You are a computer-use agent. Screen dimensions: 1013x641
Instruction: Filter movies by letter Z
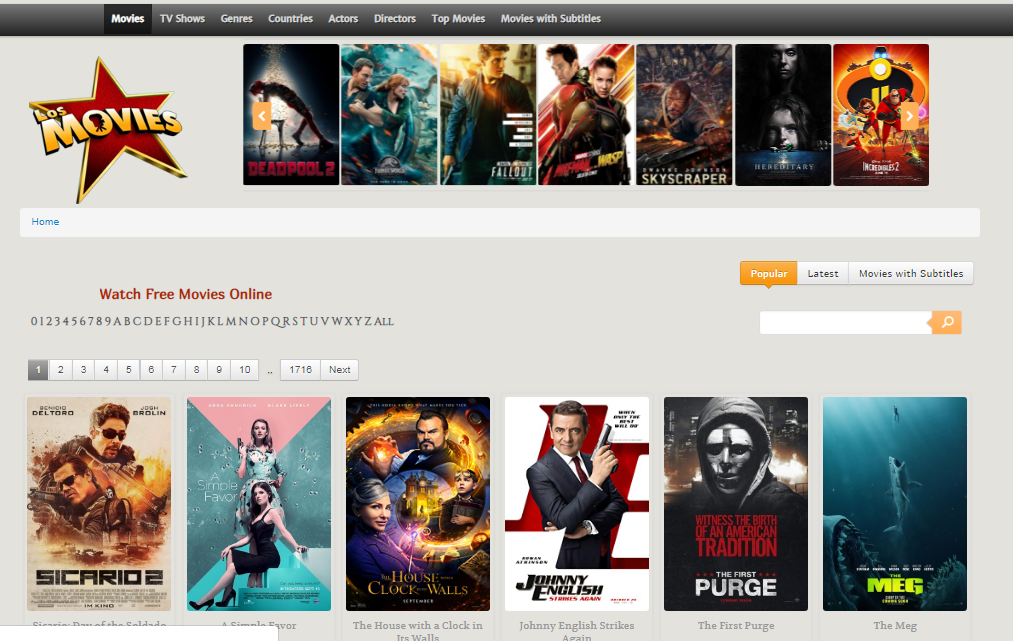tap(368, 321)
